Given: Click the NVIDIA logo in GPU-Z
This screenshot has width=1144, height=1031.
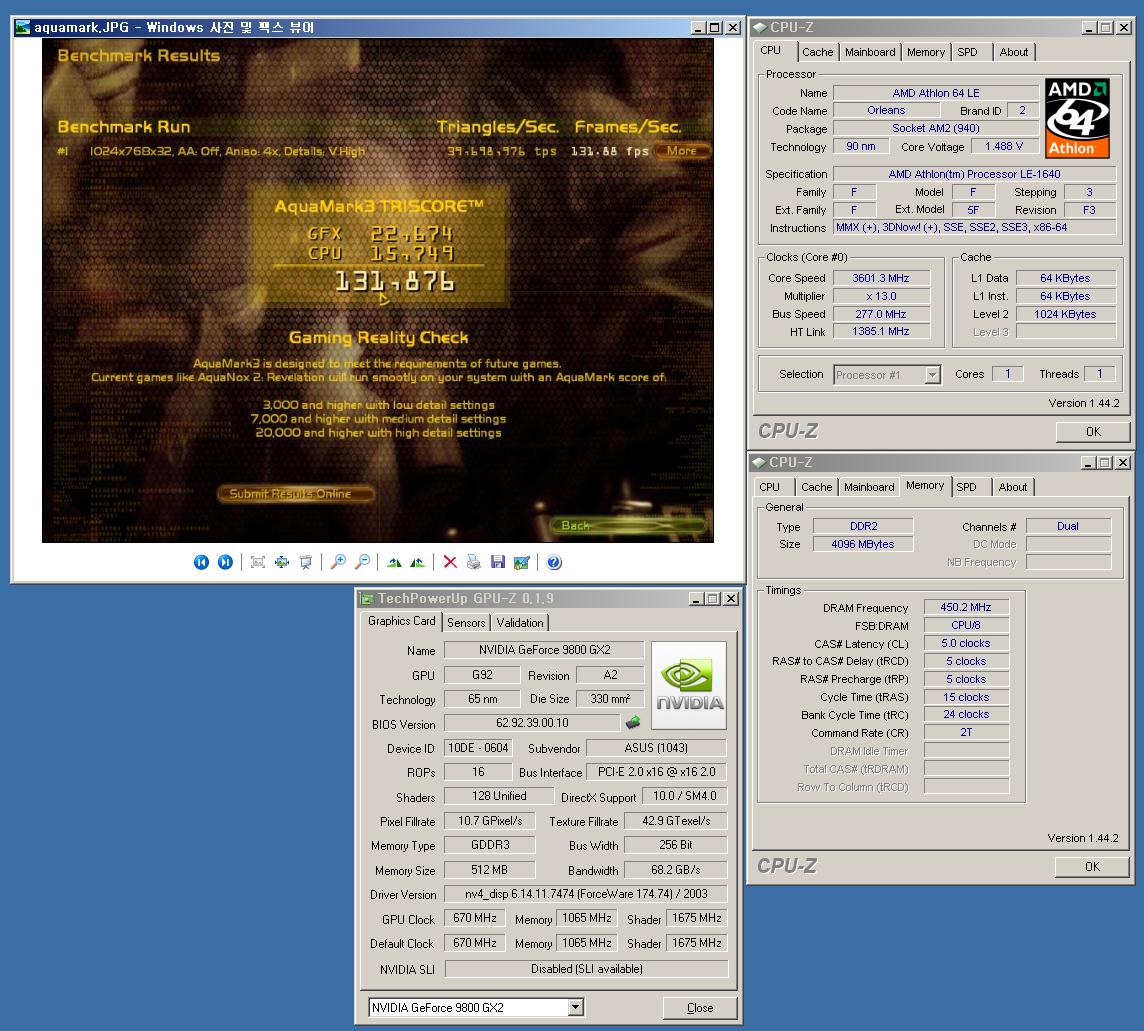Looking at the screenshot, I should 689,685.
